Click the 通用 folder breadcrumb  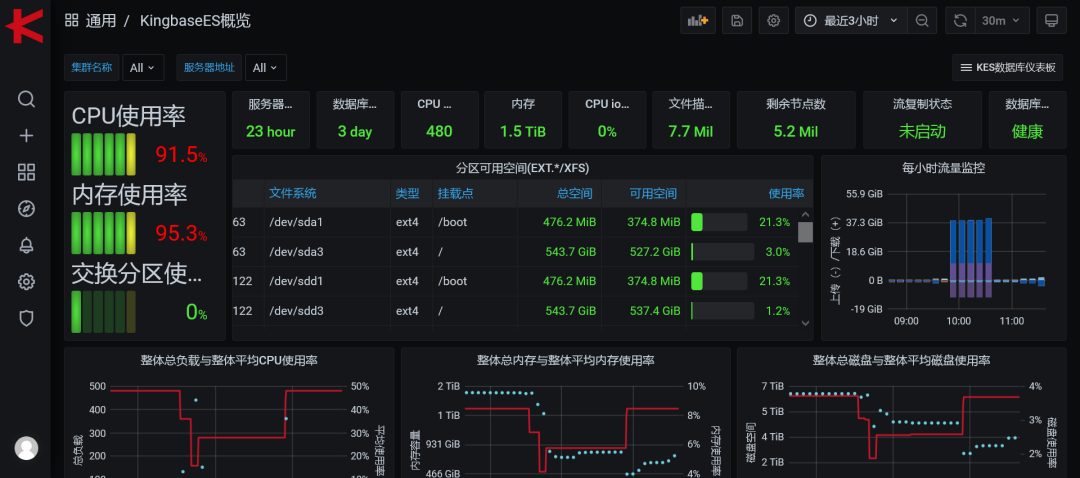point(101,21)
